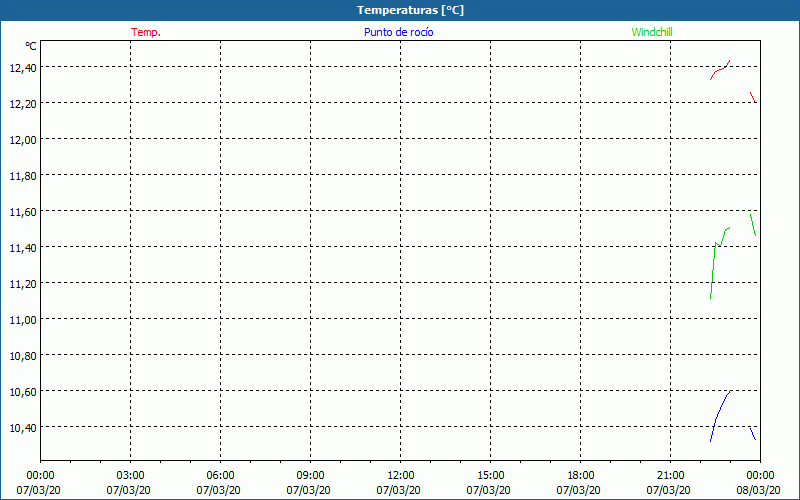This screenshot has height=500, width=800.
Task: Click the 11,80 y-axis value
Action: tap(23, 176)
